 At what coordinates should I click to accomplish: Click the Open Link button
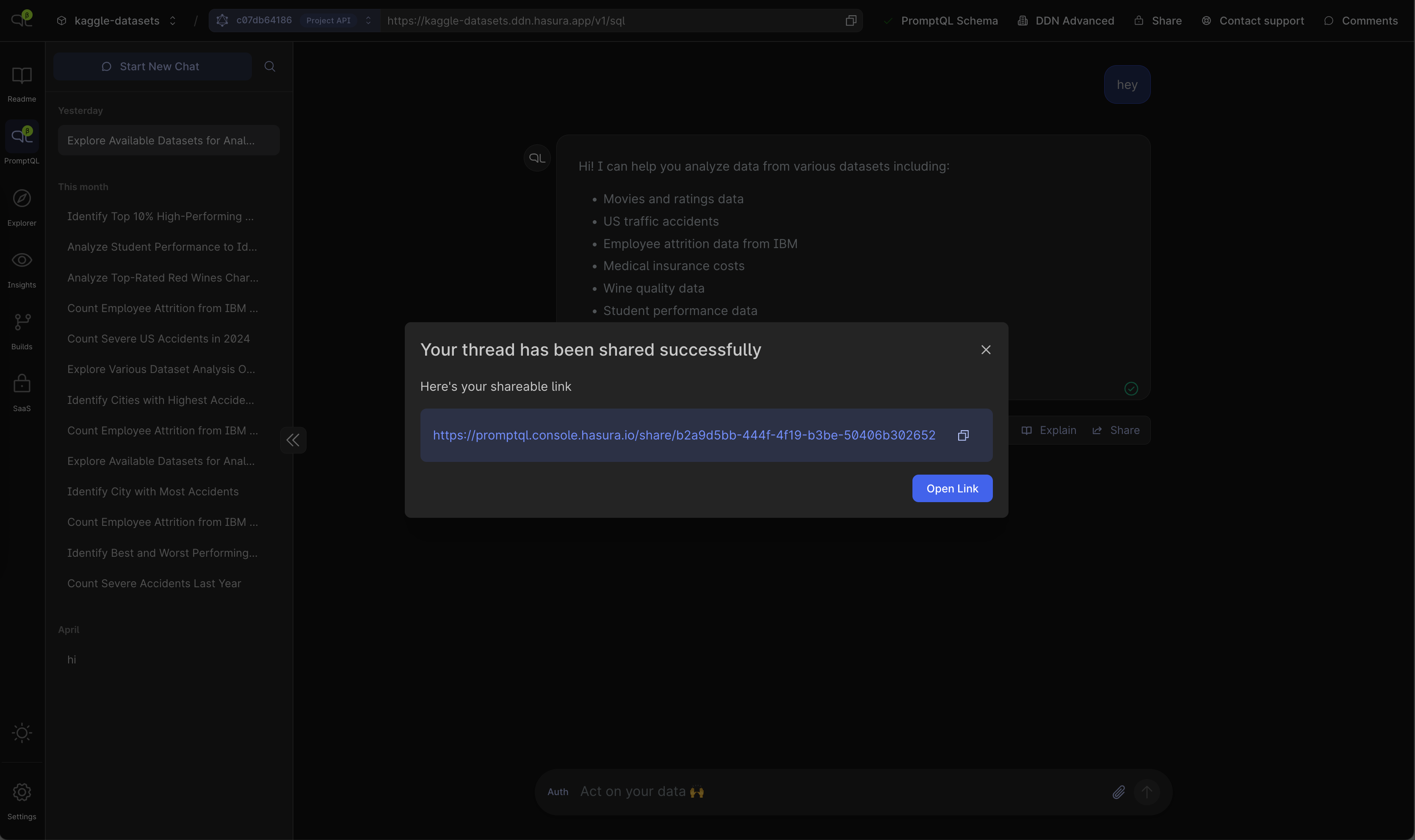click(x=952, y=489)
